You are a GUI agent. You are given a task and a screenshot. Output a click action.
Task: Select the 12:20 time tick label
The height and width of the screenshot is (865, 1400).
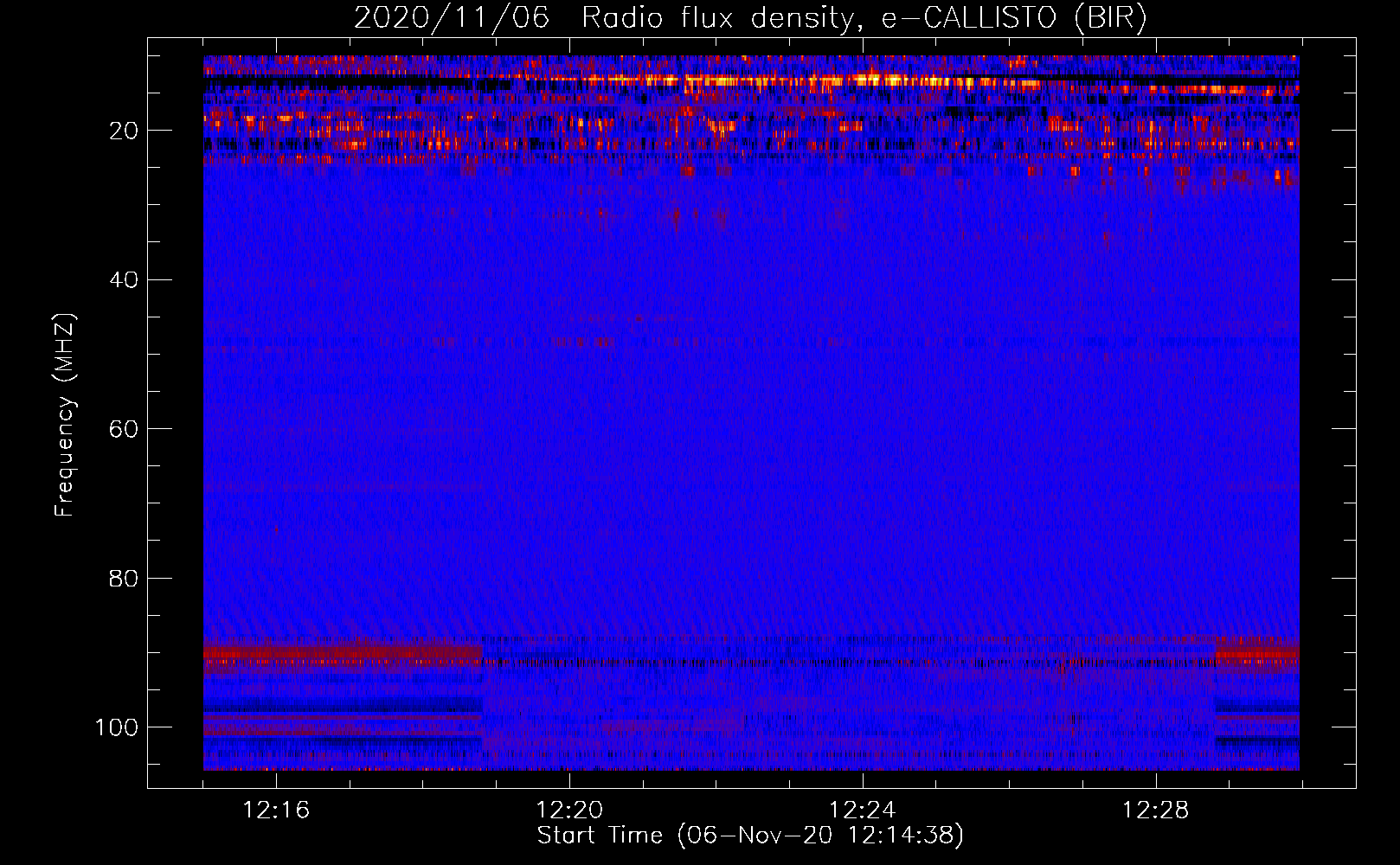tap(569, 811)
